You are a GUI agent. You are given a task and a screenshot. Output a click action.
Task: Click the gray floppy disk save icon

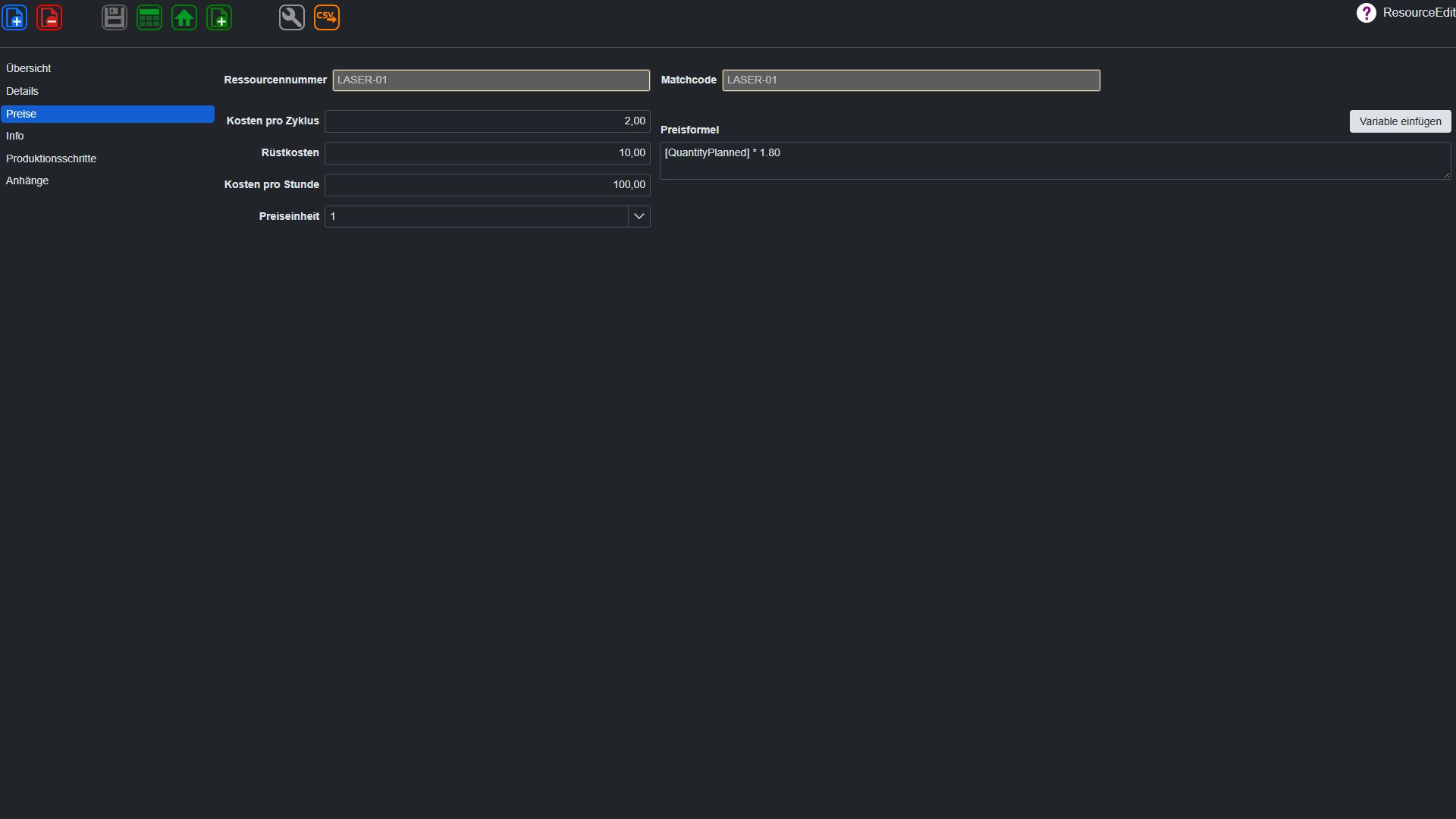point(115,17)
